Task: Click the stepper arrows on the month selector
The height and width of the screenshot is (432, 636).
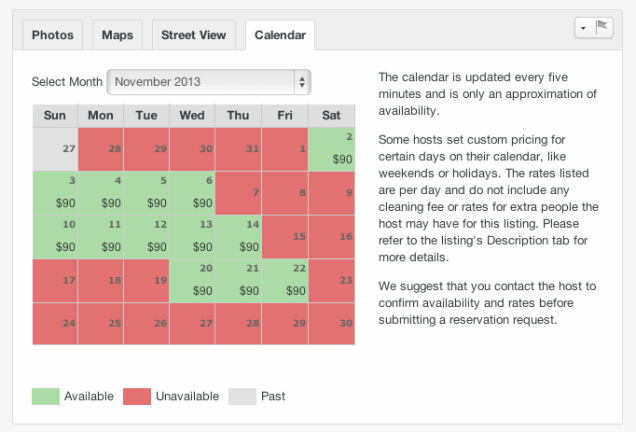Action: (301, 82)
